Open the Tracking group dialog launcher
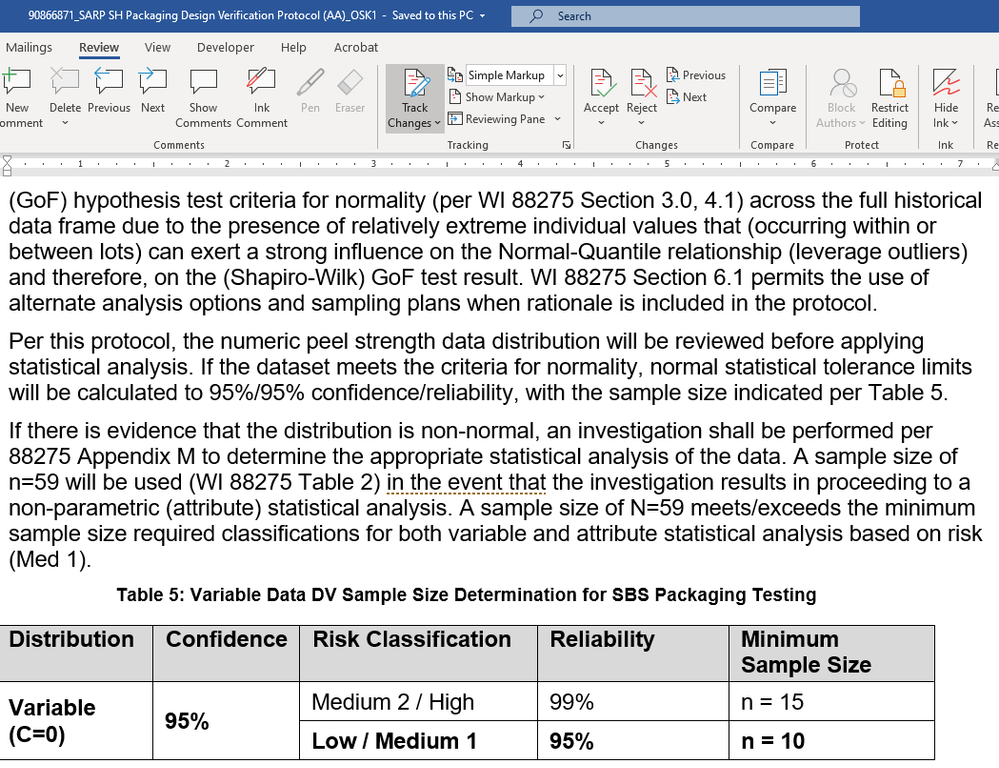Screen dimensions: 999x768 pyautogui.click(x=566, y=145)
